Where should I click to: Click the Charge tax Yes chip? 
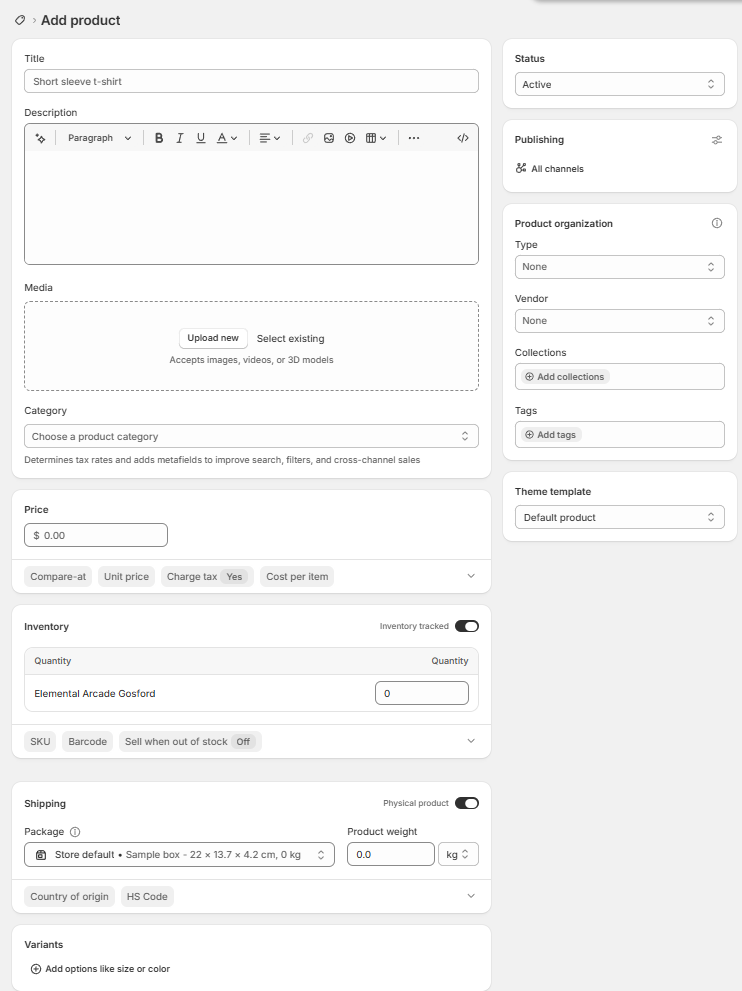click(x=207, y=576)
